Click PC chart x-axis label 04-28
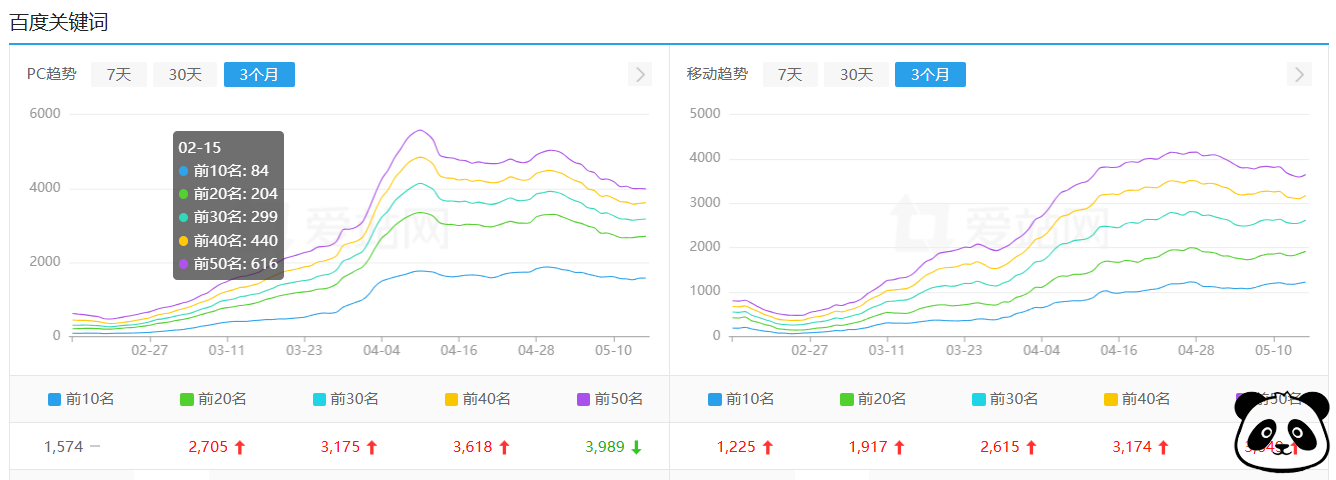This screenshot has height=480, width=1336. (x=536, y=352)
